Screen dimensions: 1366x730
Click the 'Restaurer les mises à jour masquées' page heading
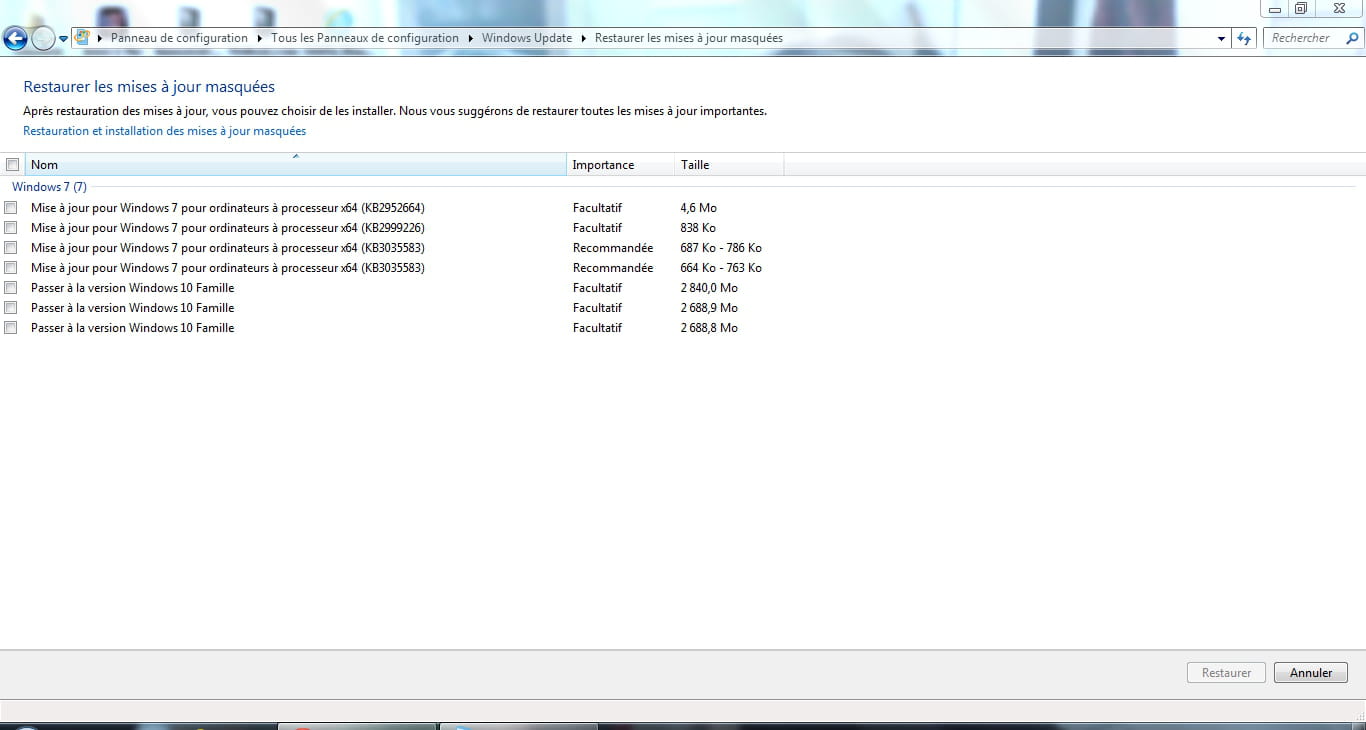149,87
